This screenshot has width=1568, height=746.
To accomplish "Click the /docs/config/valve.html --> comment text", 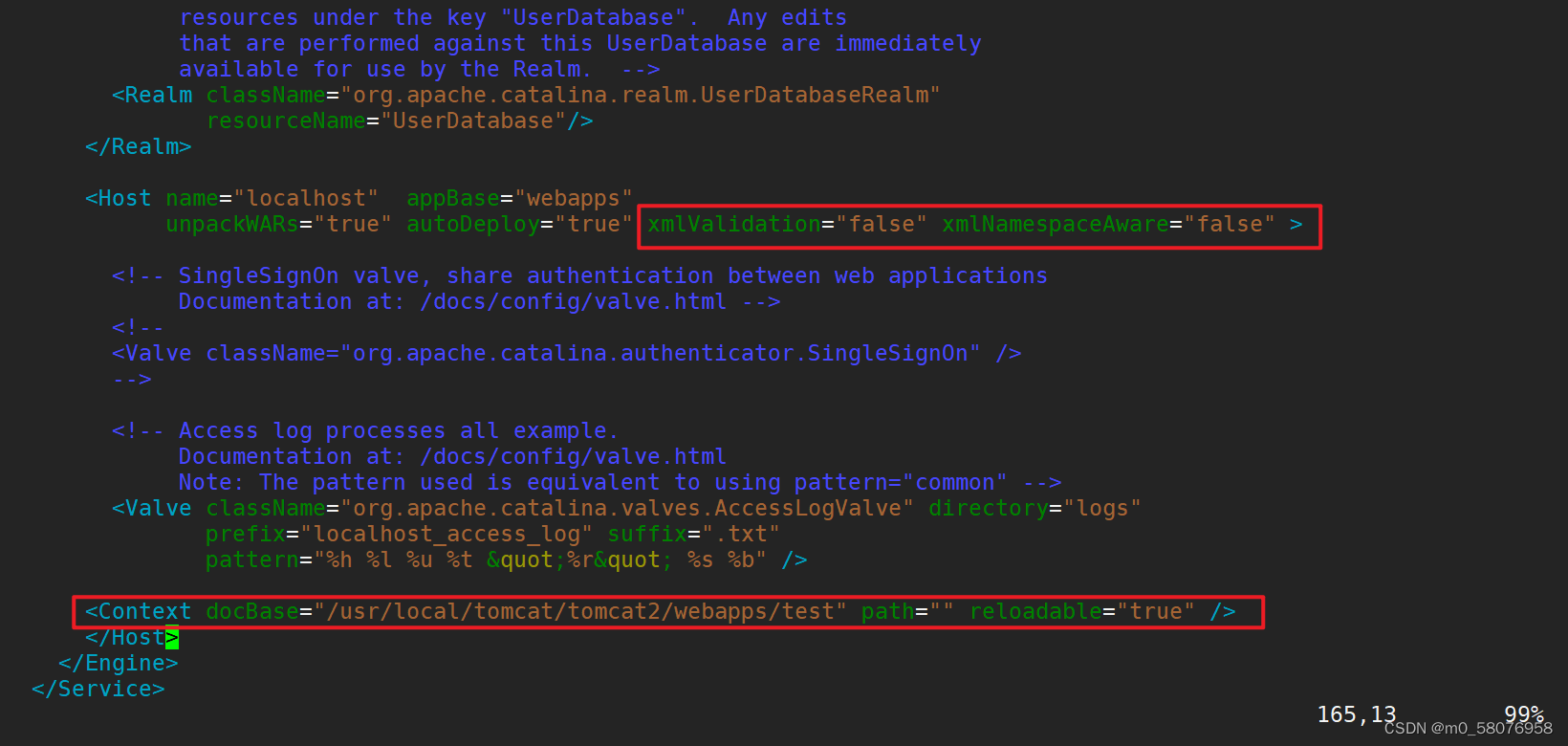I will 599,302.
